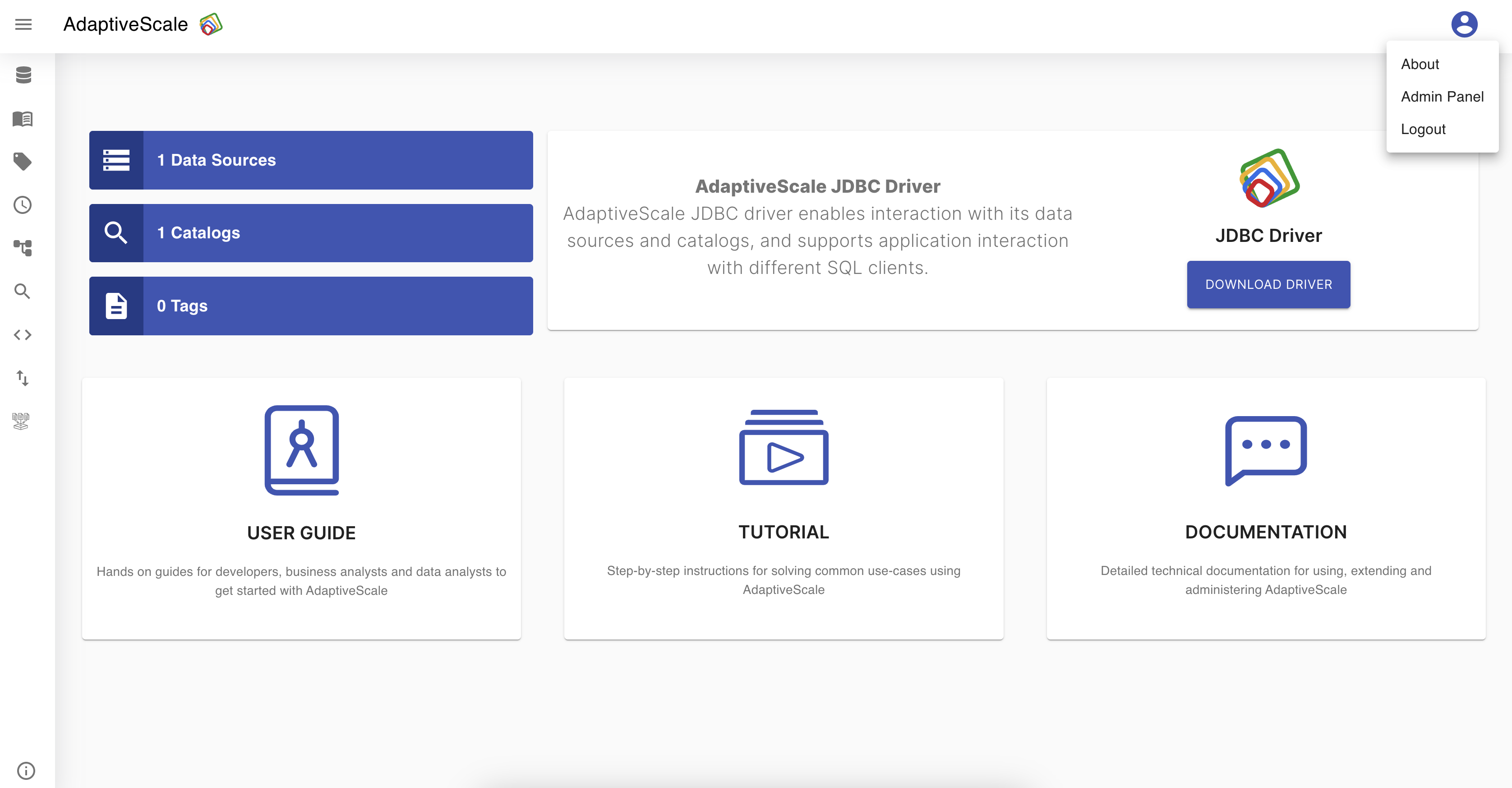
Task: Click the AdaptiveScale JDBC Driver heading
Action: (x=818, y=186)
